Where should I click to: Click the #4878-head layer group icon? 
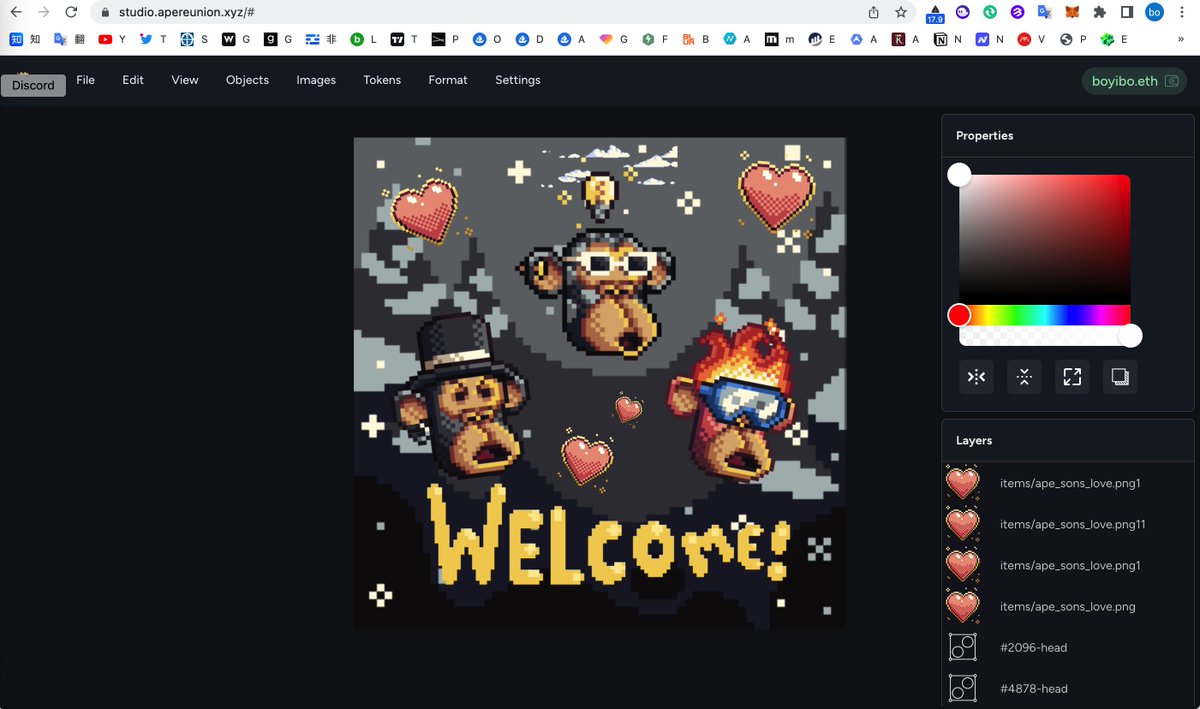962,688
